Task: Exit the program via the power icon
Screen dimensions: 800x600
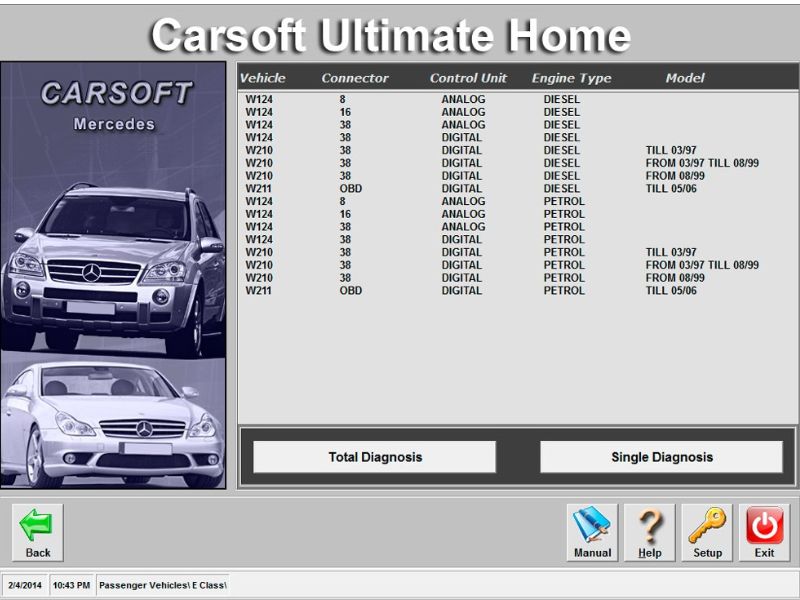Action: (x=762, y=523)
